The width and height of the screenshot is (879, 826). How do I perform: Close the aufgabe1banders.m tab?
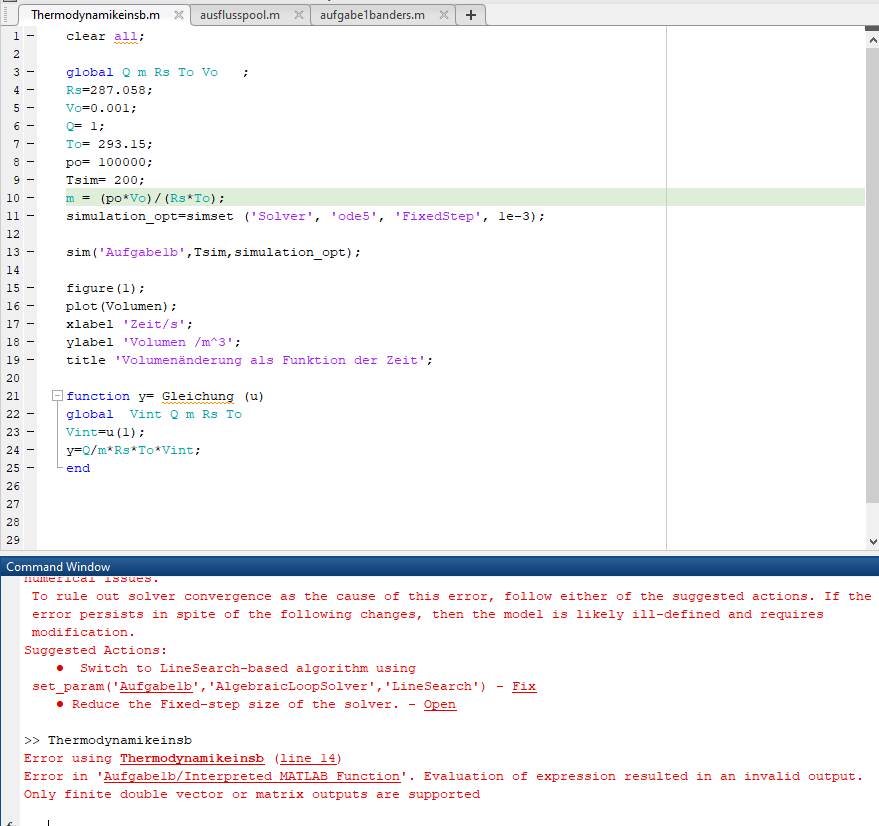point(444,15)
